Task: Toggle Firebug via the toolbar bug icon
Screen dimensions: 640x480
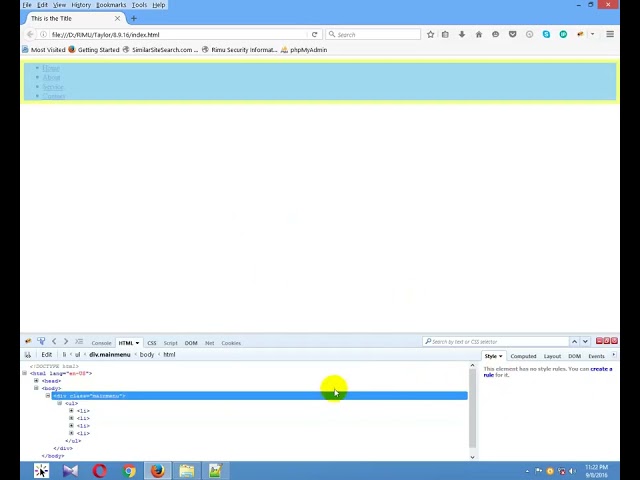Action: pyautogui.click(x=580, y=35)
